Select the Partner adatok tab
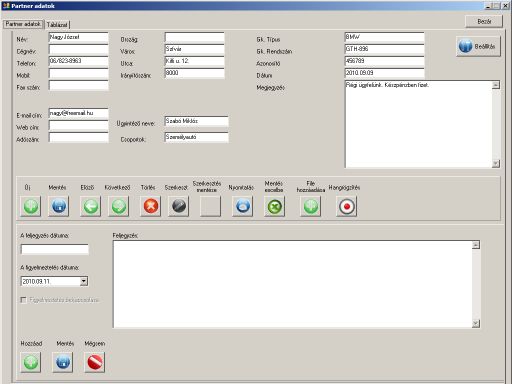Viewport: 512px width, 384px height. [23, 24]
